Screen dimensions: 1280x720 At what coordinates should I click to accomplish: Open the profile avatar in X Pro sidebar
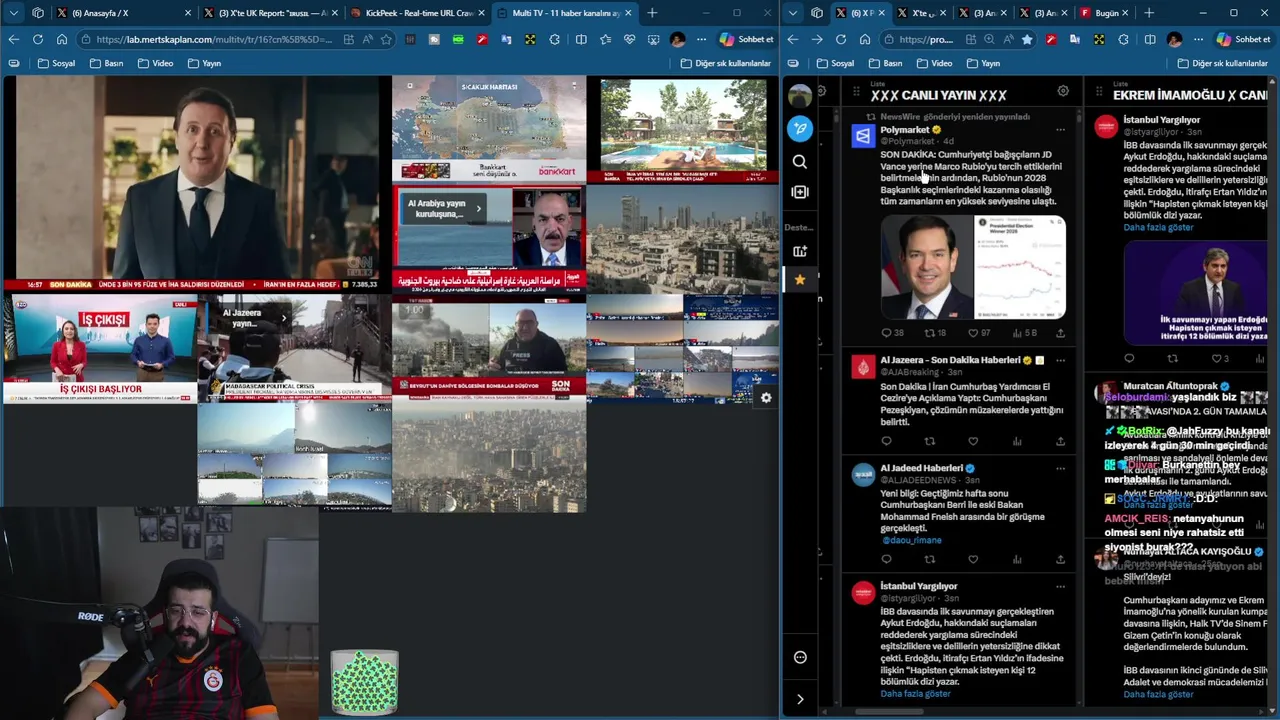click(799, 95)
